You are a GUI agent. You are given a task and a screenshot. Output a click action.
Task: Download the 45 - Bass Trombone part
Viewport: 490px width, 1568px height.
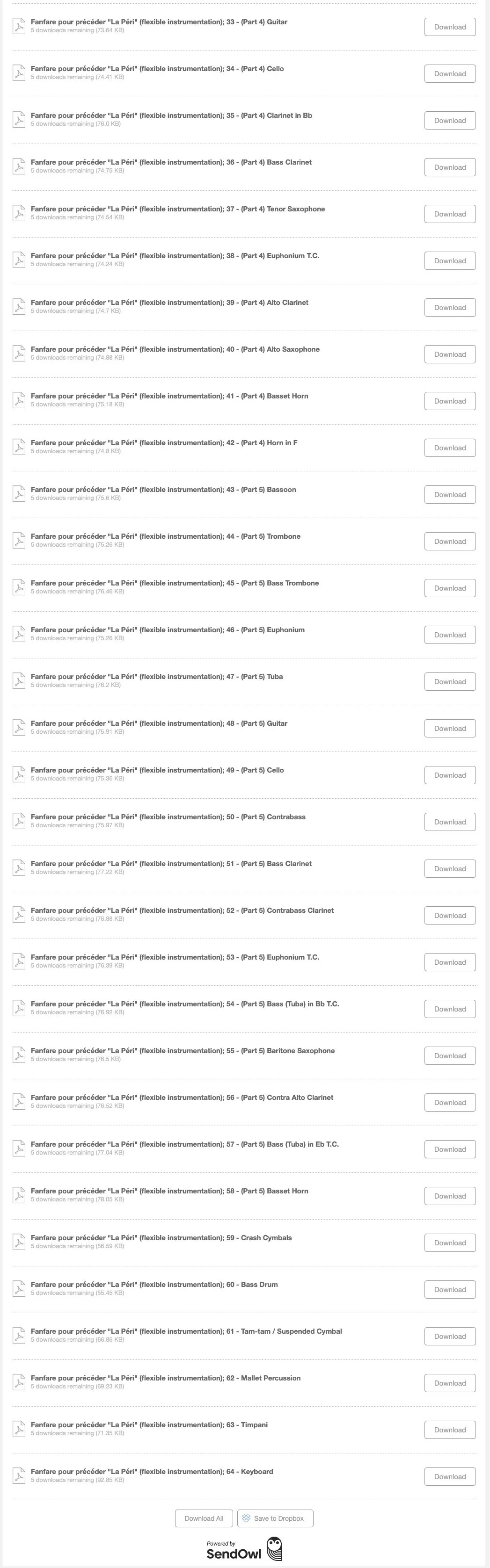(450, 588)
